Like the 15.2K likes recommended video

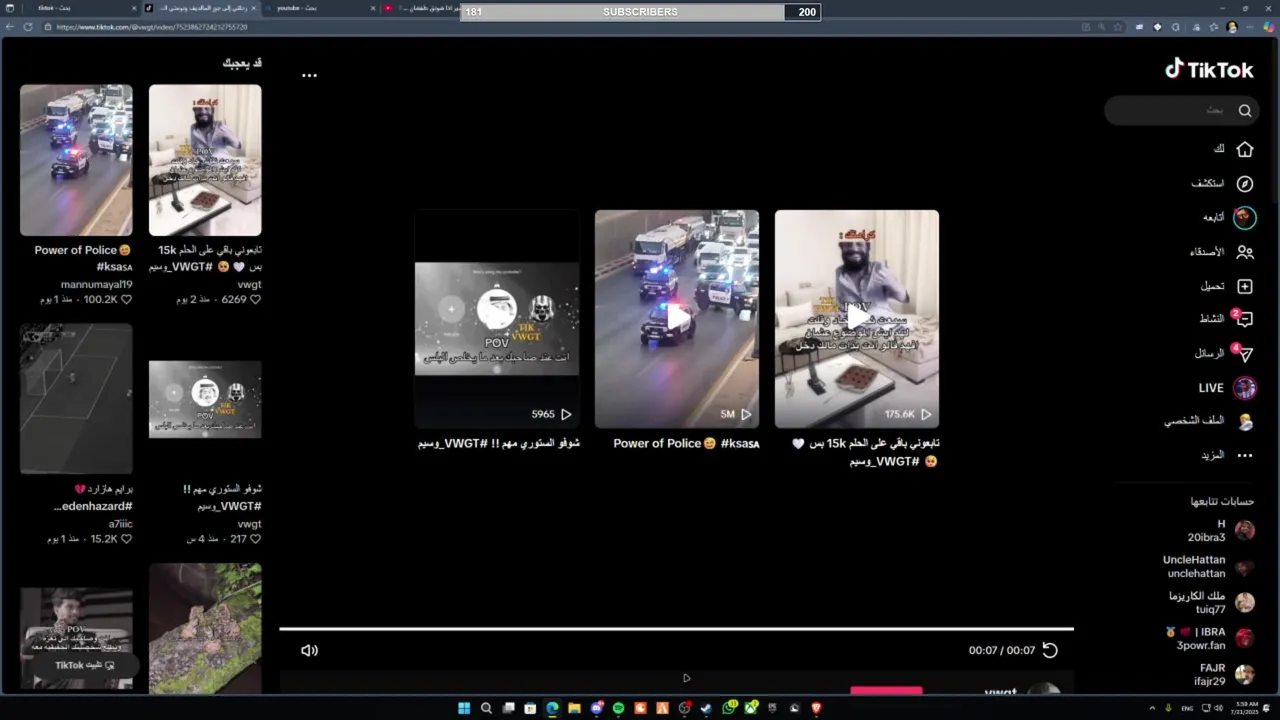pyautogui.click(x=126, y=538)
